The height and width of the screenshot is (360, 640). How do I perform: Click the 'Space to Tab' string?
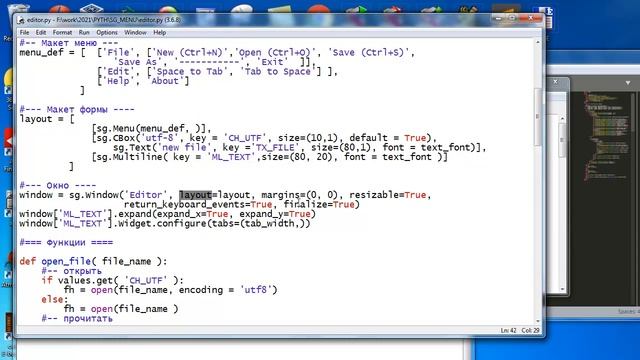(x=190, y=72)
